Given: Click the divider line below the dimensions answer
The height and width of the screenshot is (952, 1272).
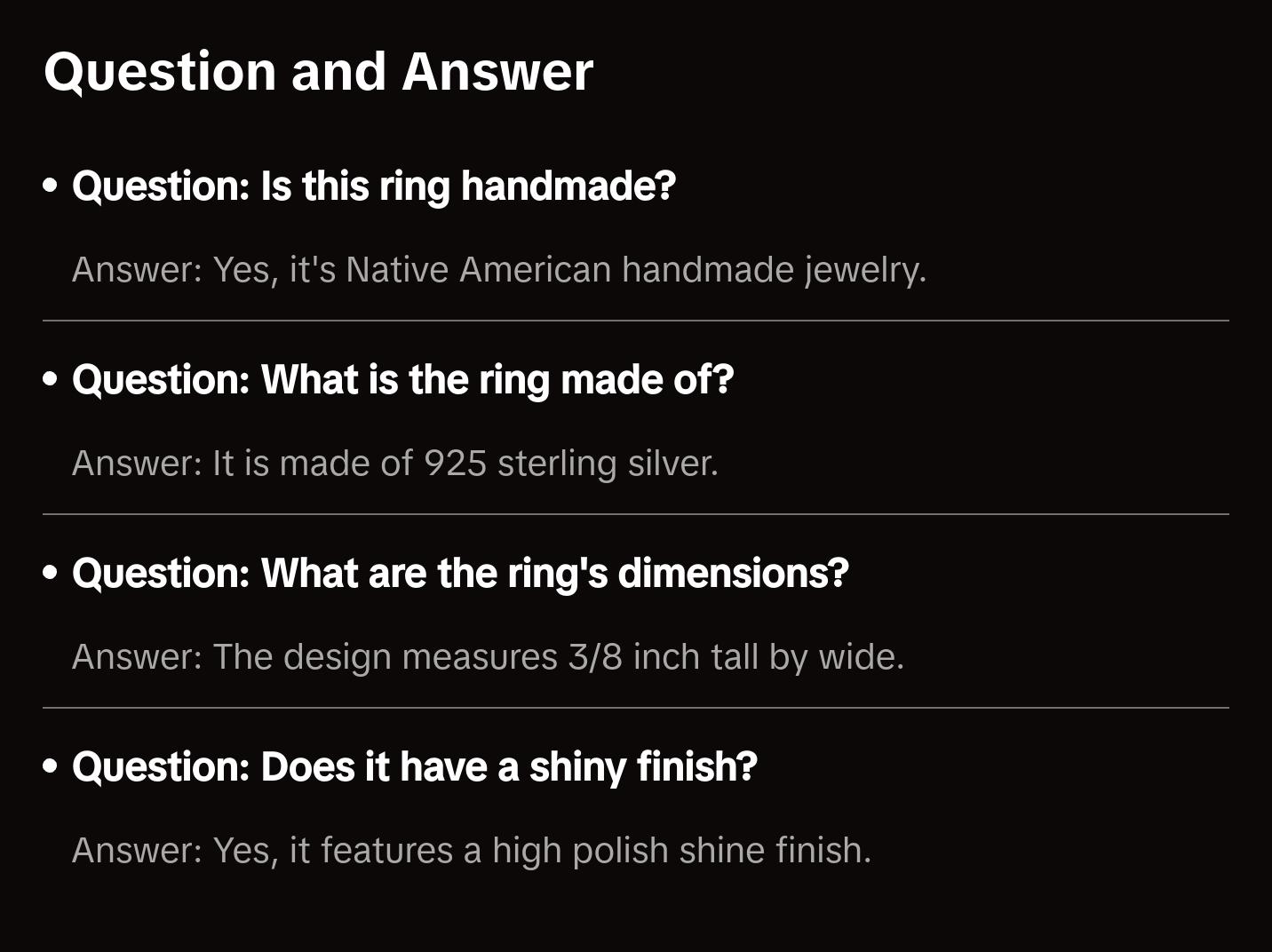Looking at the screenshot, I should coord(636,708).
